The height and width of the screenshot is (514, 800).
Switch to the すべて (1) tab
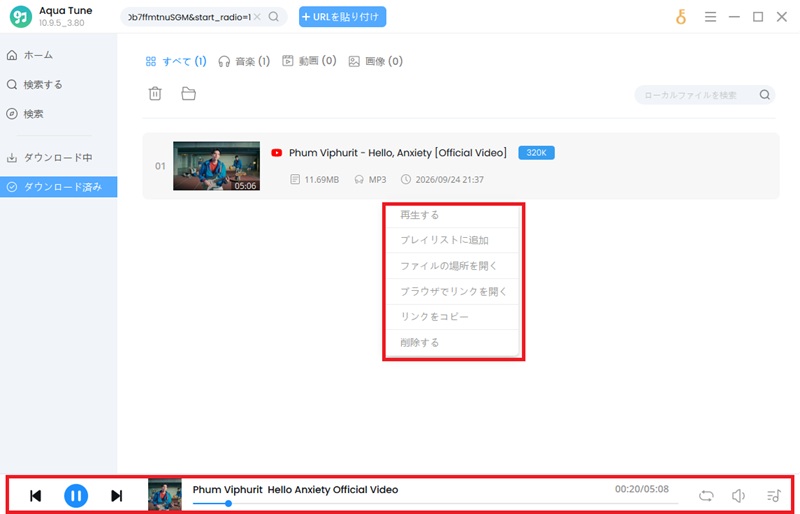[x=176, y=61]
